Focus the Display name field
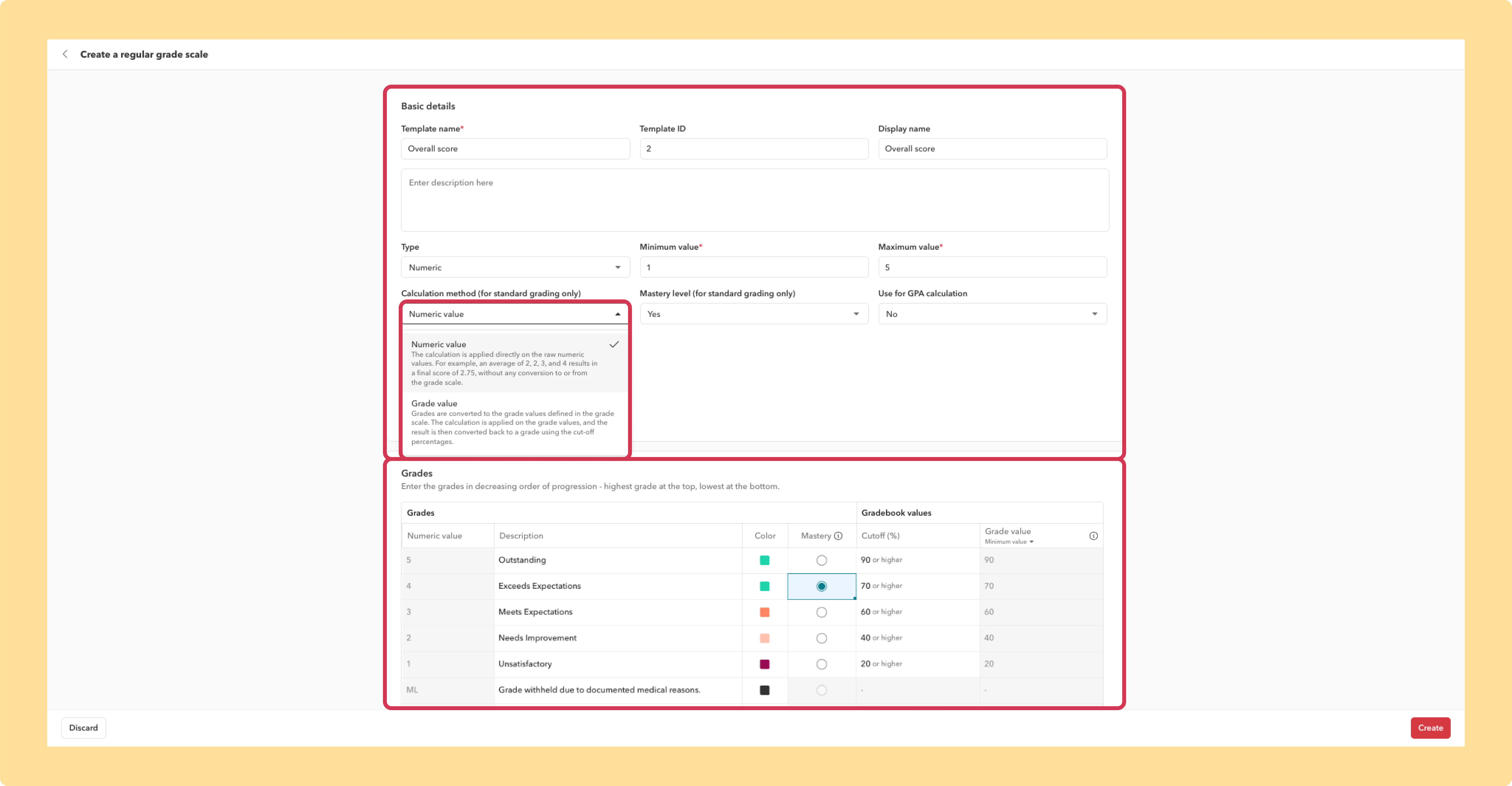1512x786 pixels. [x=992, y=149]
